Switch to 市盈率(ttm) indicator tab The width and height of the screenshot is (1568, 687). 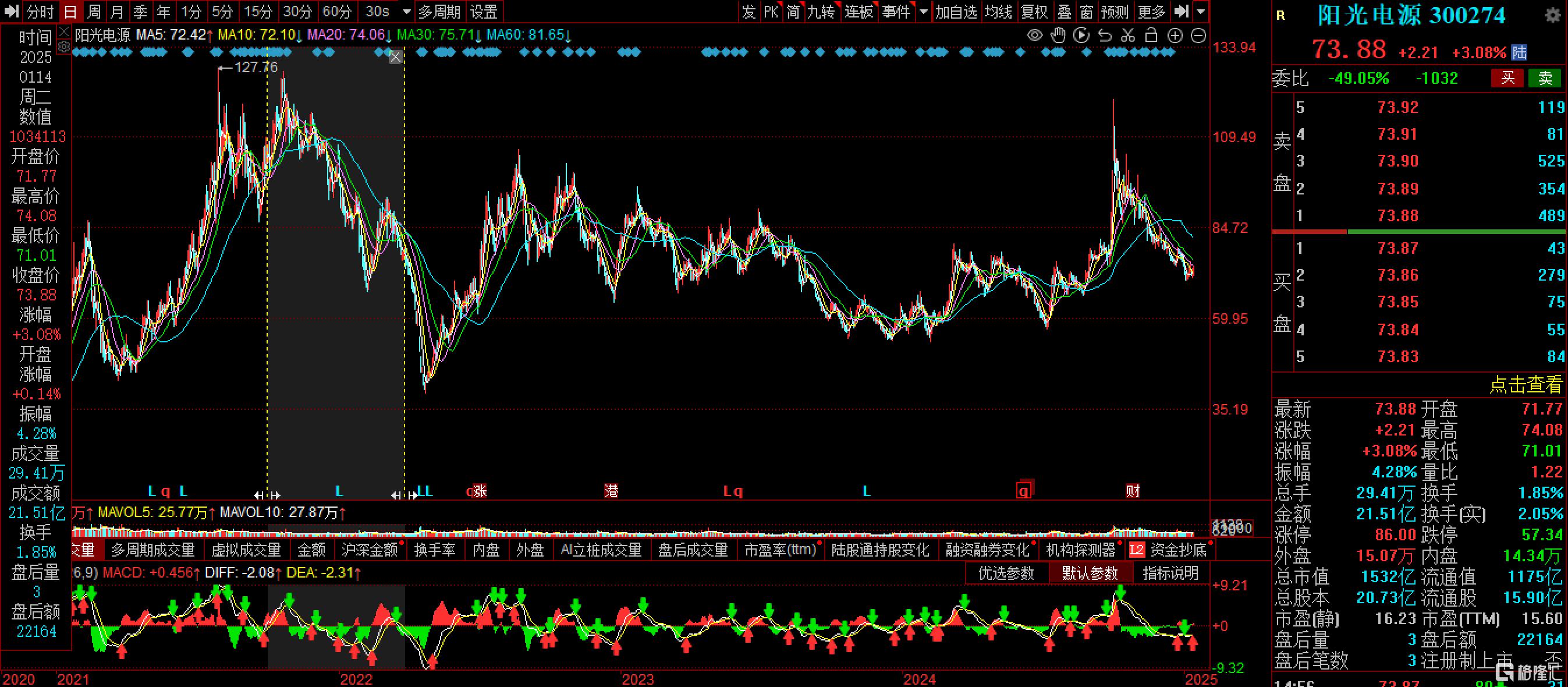[781, 550]
